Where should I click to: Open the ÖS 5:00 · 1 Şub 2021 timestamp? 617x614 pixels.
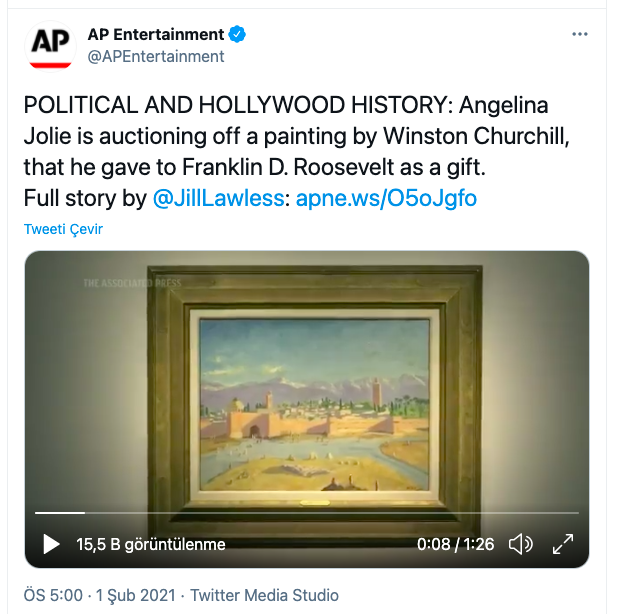point(98,595)
